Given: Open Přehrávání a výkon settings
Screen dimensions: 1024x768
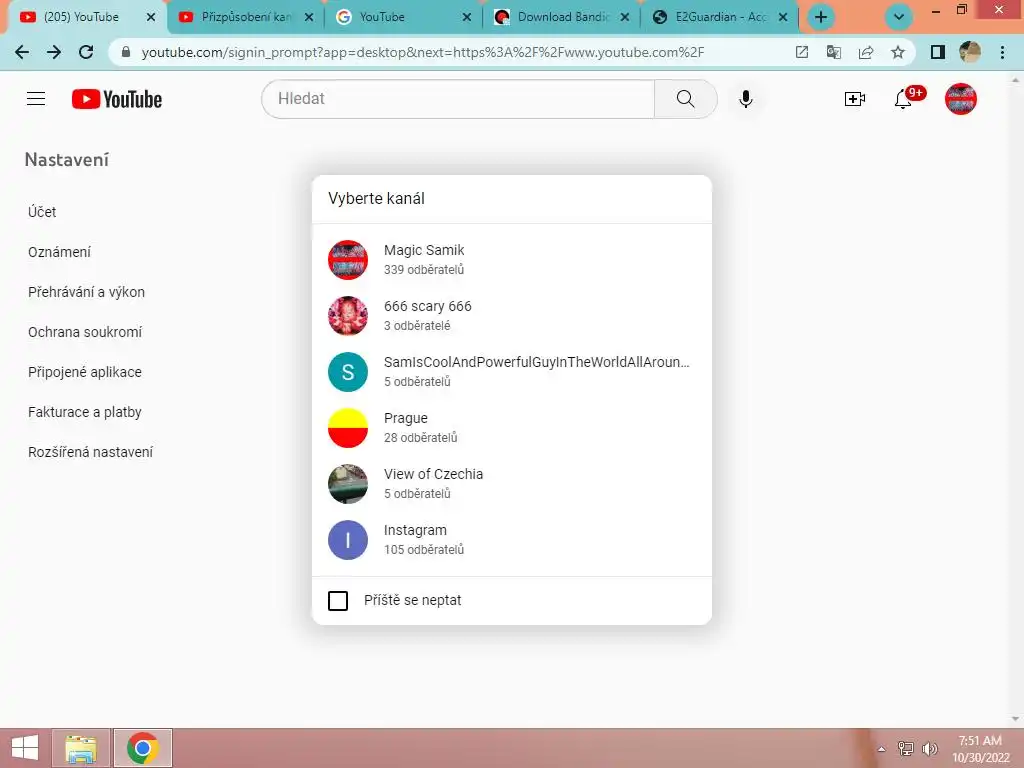Looking at the screenshot, I should (86, 292).
